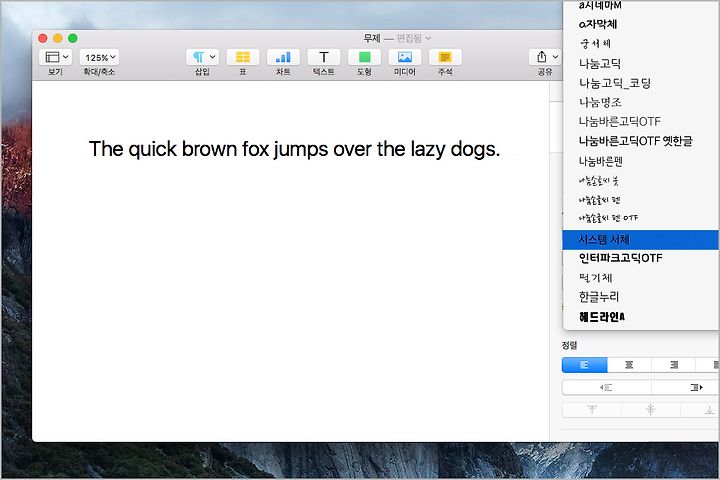720x480 pixels.
Task: Expand the 삽입 dropdown chevron
Action: (x=213, y=57)
